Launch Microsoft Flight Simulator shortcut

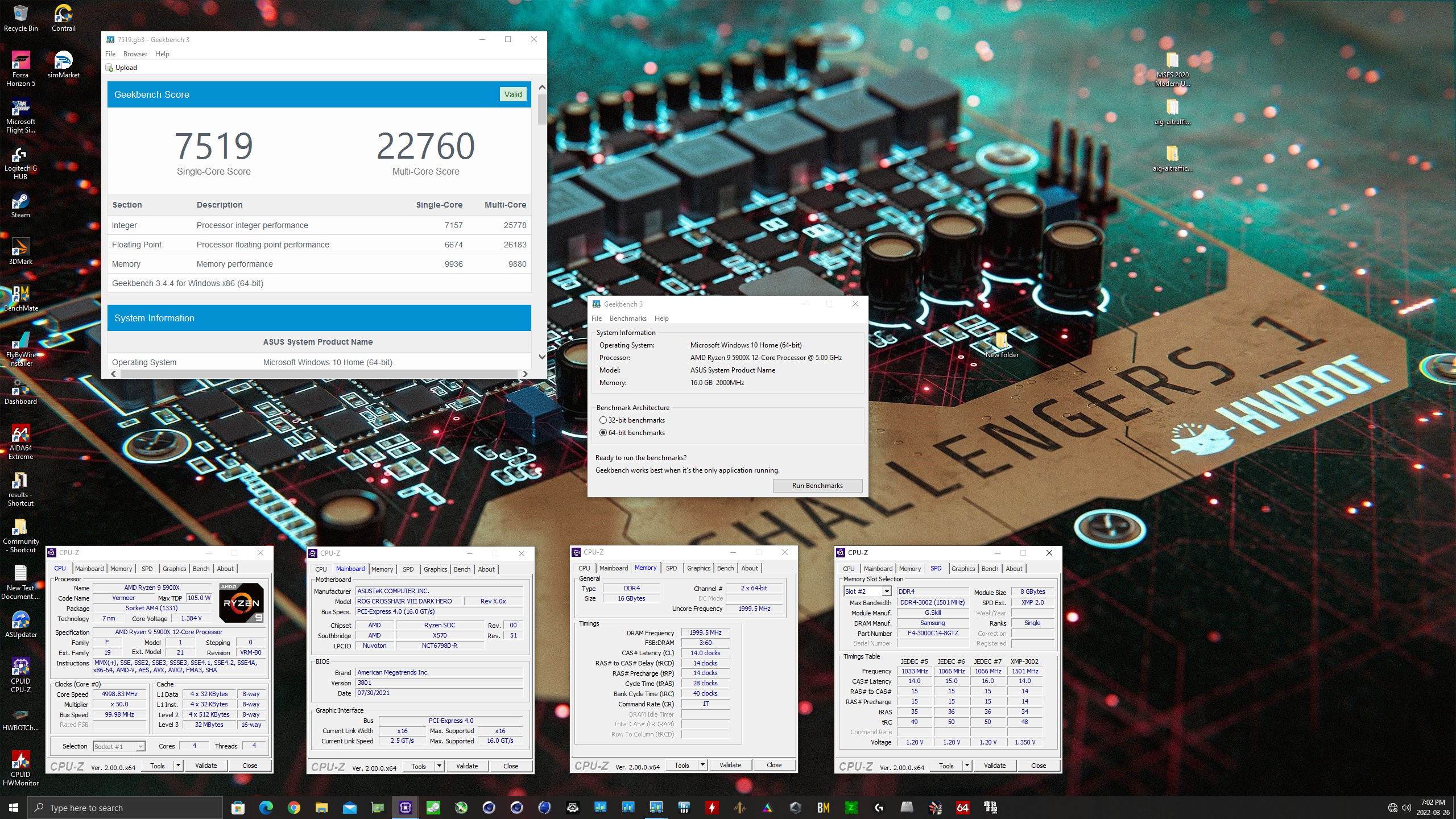pos(20,115)
